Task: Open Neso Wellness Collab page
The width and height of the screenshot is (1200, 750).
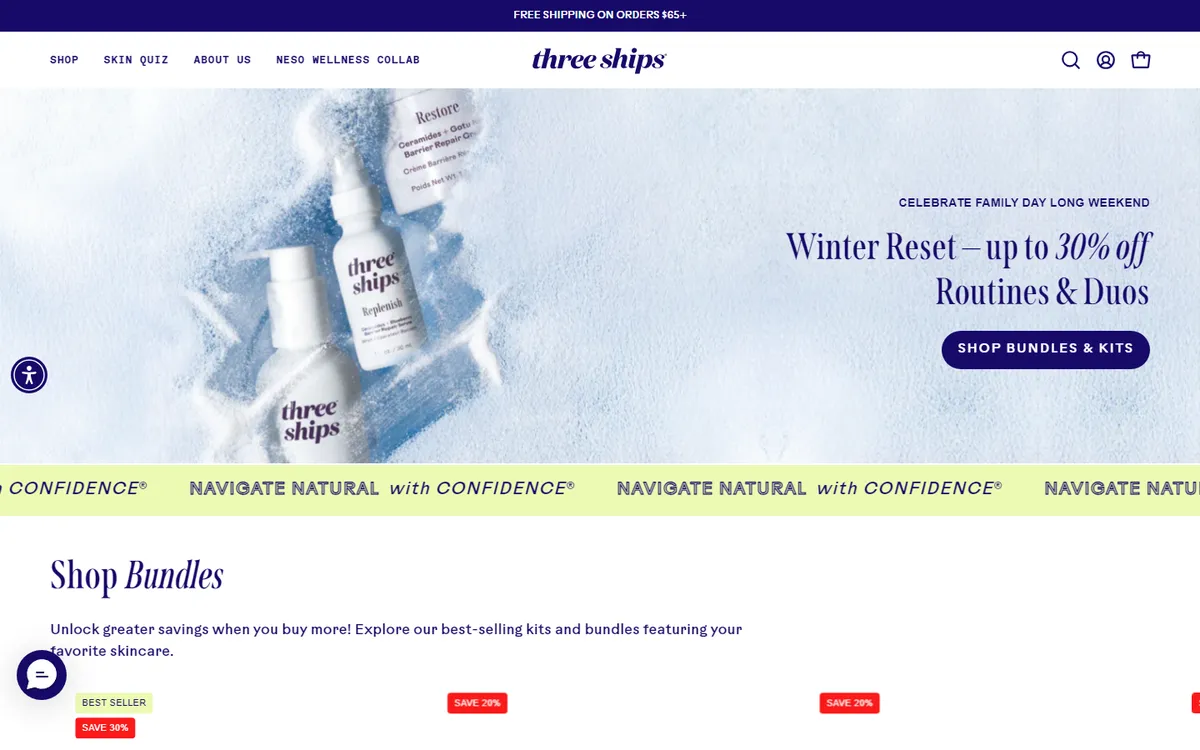Action: (348, 60)
